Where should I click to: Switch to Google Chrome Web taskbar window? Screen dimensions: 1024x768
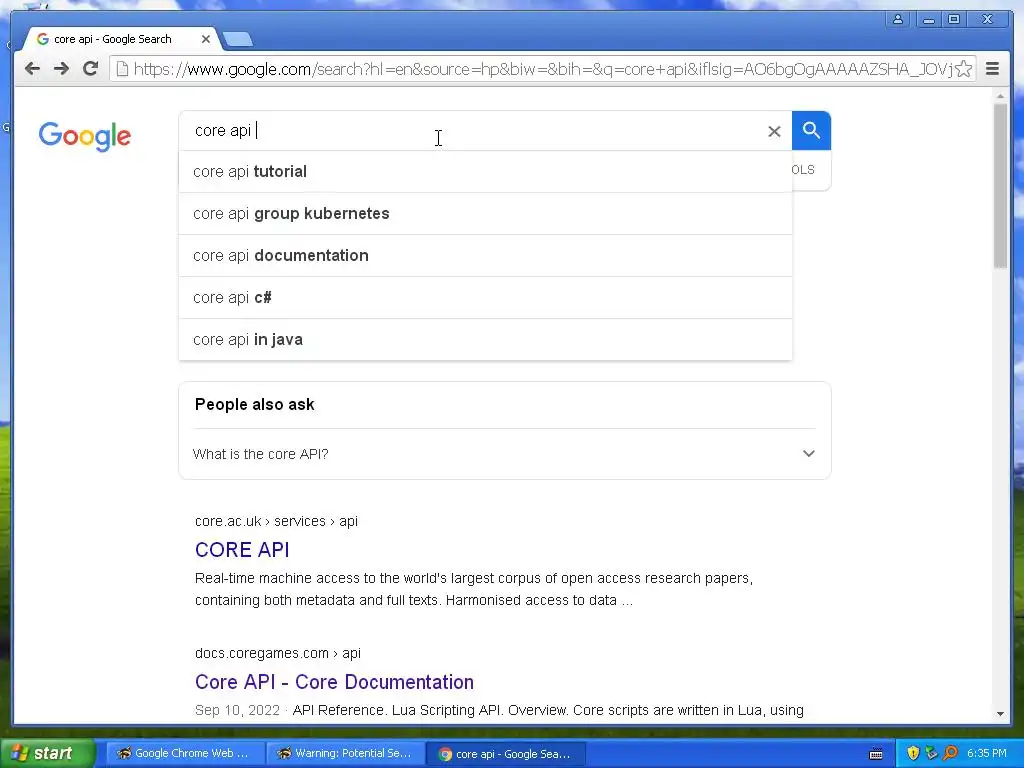185,754
